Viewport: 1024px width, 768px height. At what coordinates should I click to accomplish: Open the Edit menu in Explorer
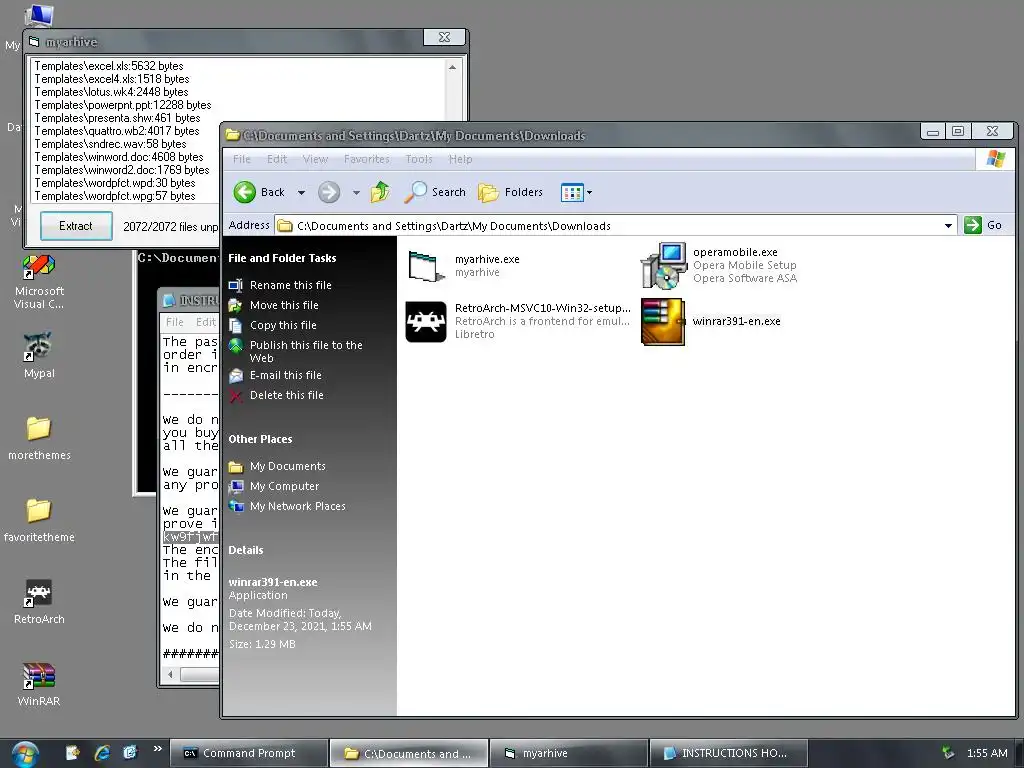click(x=277, y=159)
